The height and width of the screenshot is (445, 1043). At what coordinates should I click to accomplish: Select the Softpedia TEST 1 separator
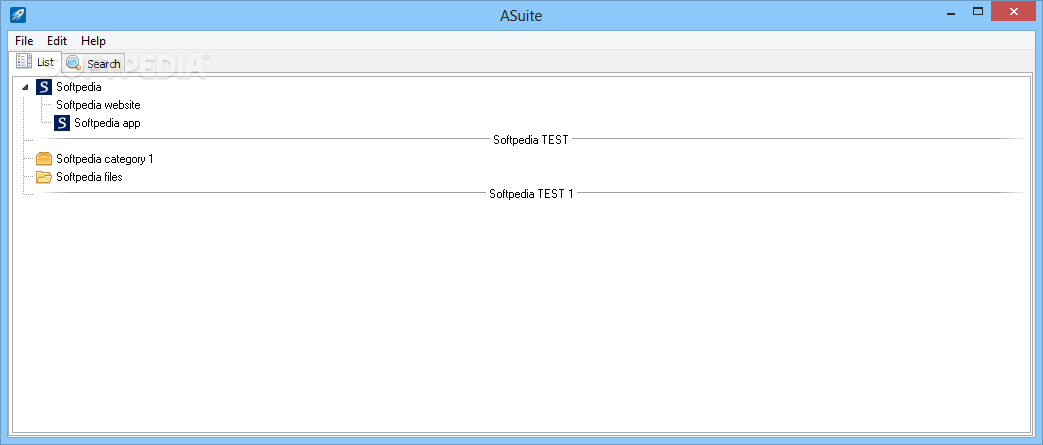tap(530, 194)
